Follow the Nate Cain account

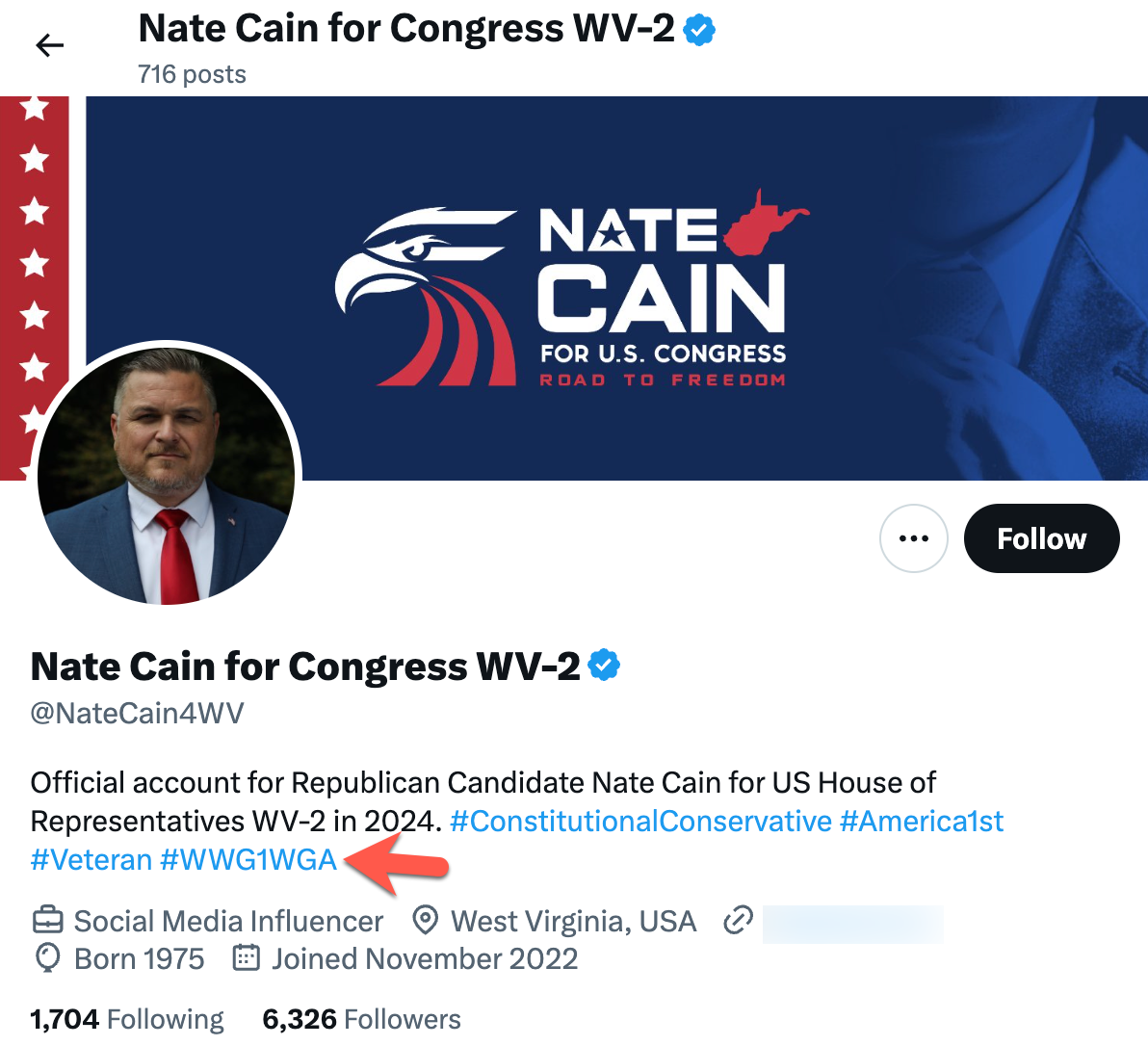1041,538
